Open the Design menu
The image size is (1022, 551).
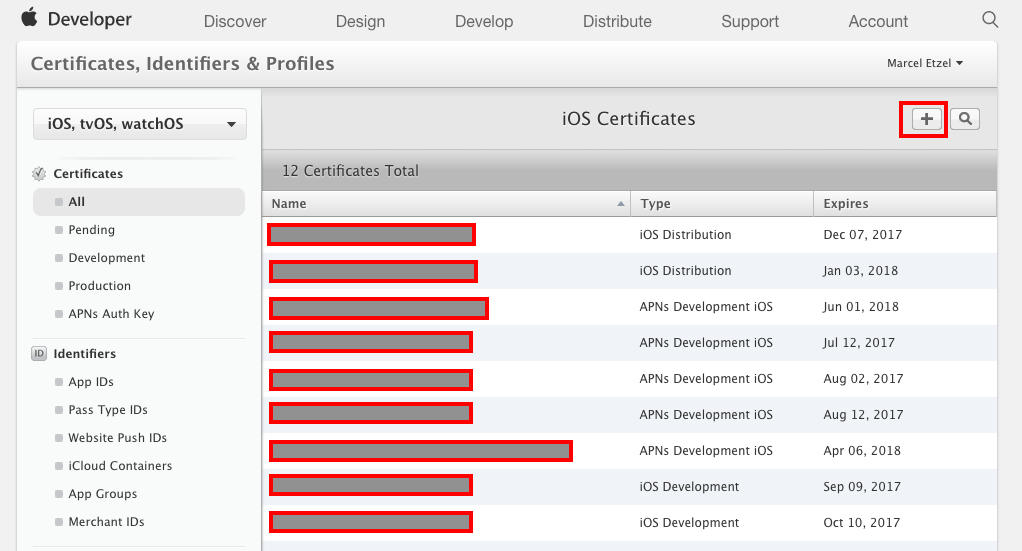point(360,22)
